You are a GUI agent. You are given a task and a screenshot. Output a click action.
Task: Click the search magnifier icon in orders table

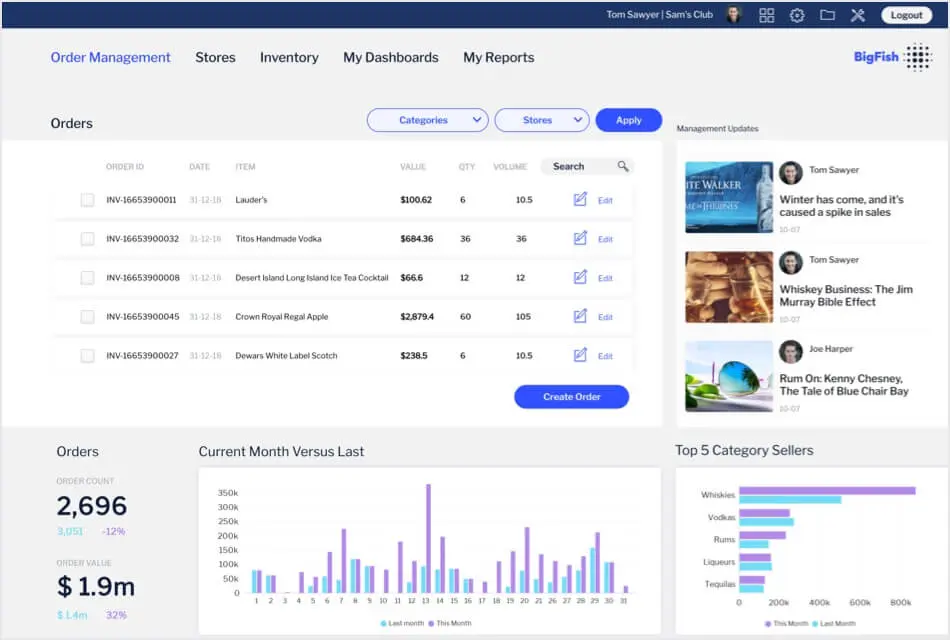(x=623, y=167)
